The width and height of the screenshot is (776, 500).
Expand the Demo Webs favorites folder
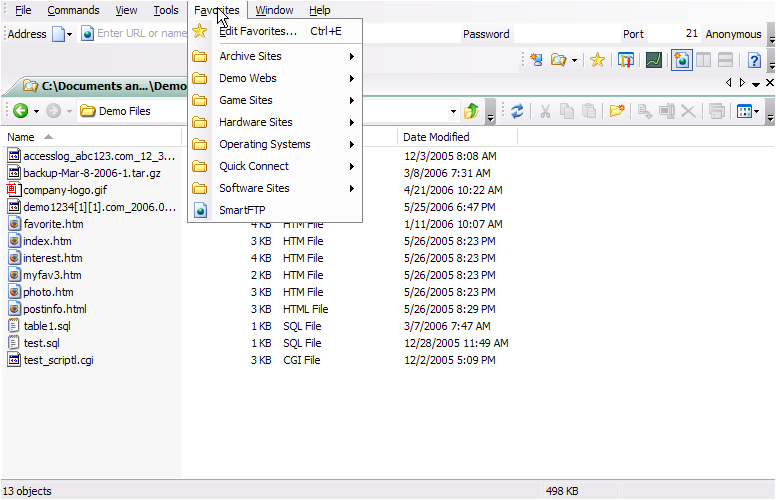click(x=275, y=78)
